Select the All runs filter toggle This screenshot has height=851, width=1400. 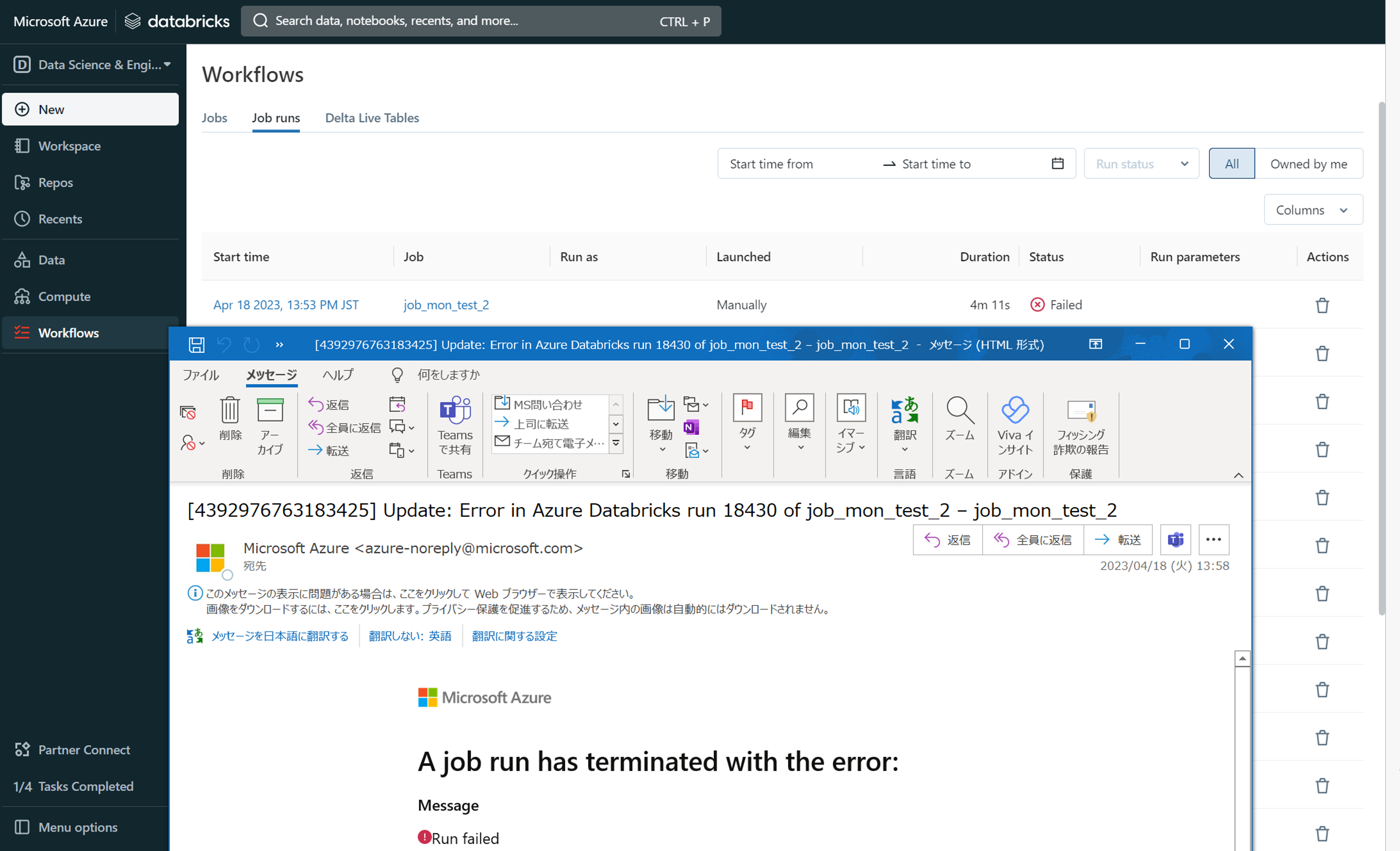point(1231,164)
